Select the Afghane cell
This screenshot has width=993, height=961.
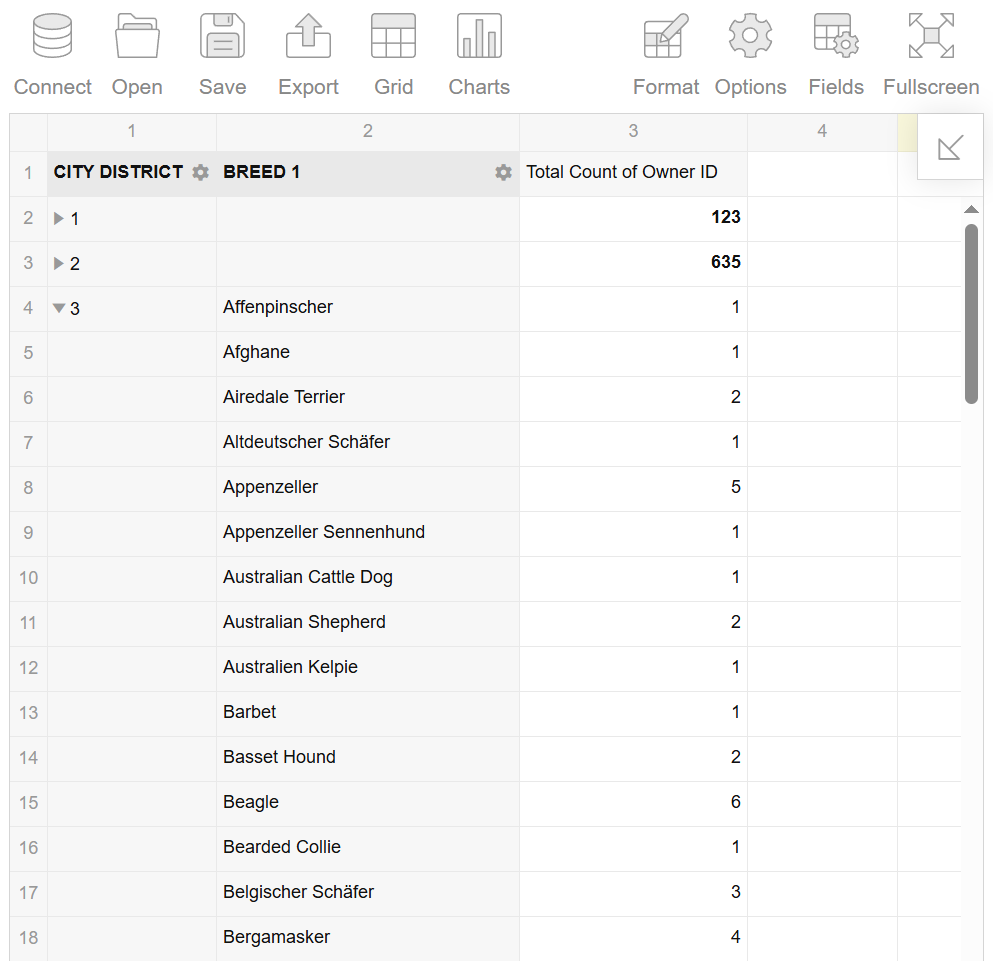(x=368, y=353)
